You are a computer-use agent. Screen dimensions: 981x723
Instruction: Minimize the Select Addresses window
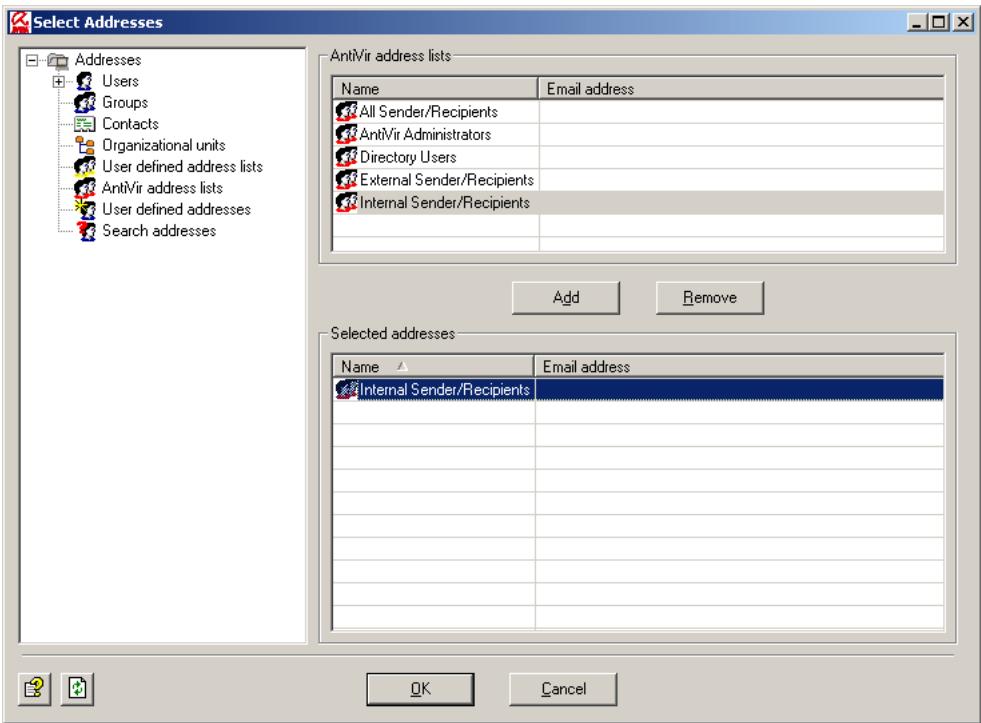click(x=917, y=23)
